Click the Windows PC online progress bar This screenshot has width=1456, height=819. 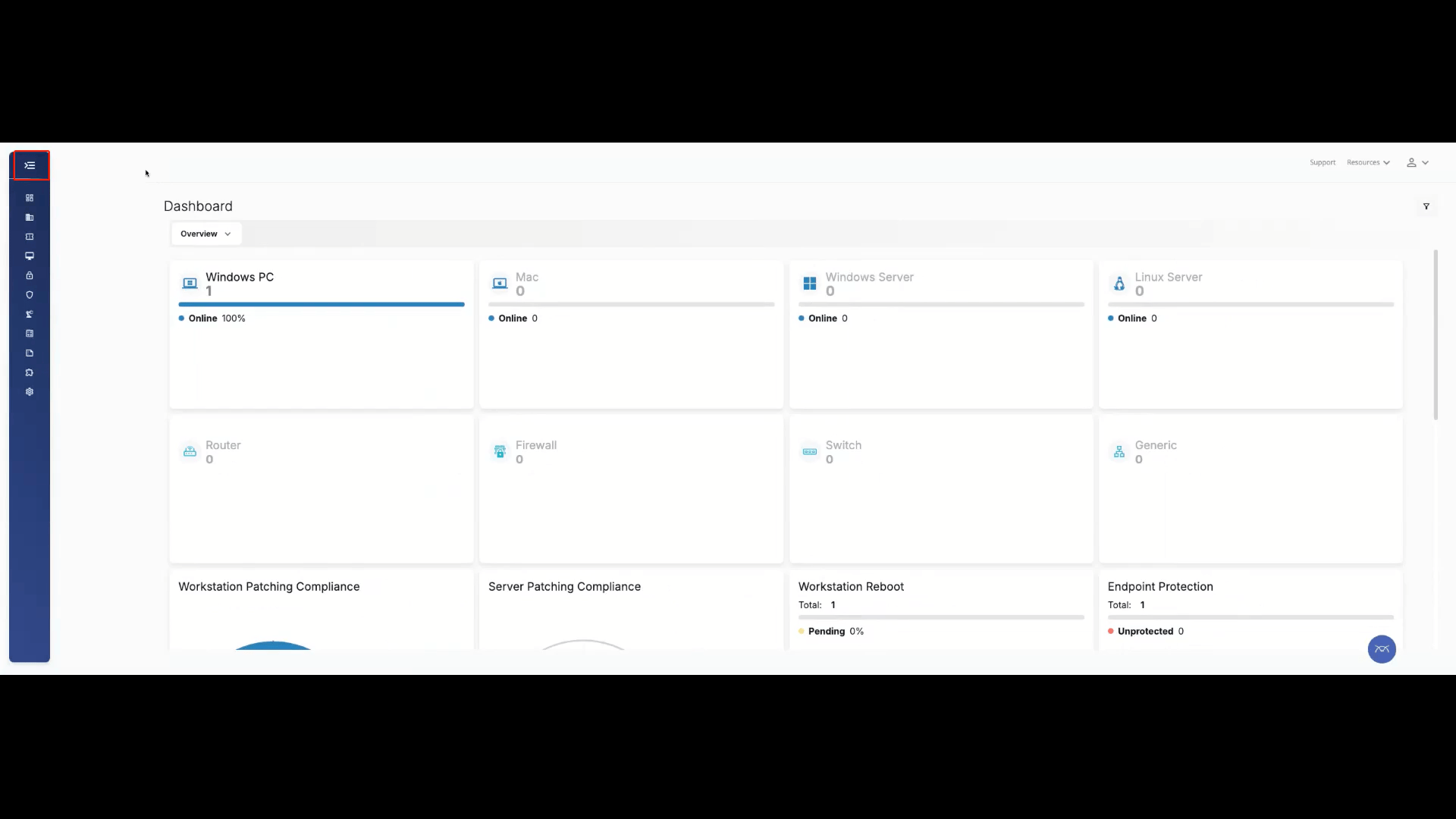tap(321, 304)
